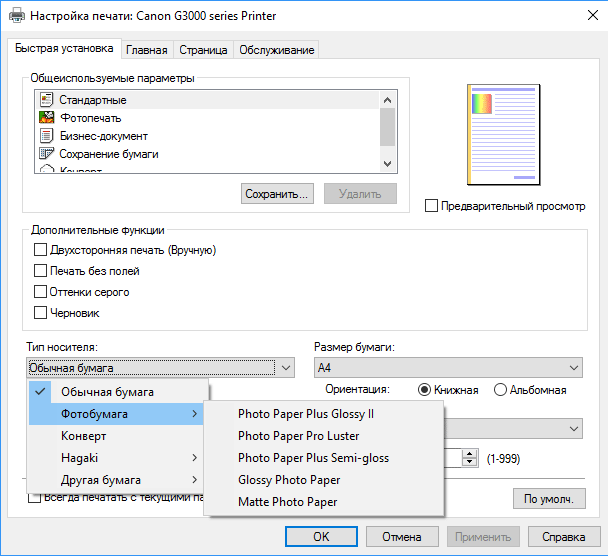
Task: Click the Справка button
Action: 564,537
